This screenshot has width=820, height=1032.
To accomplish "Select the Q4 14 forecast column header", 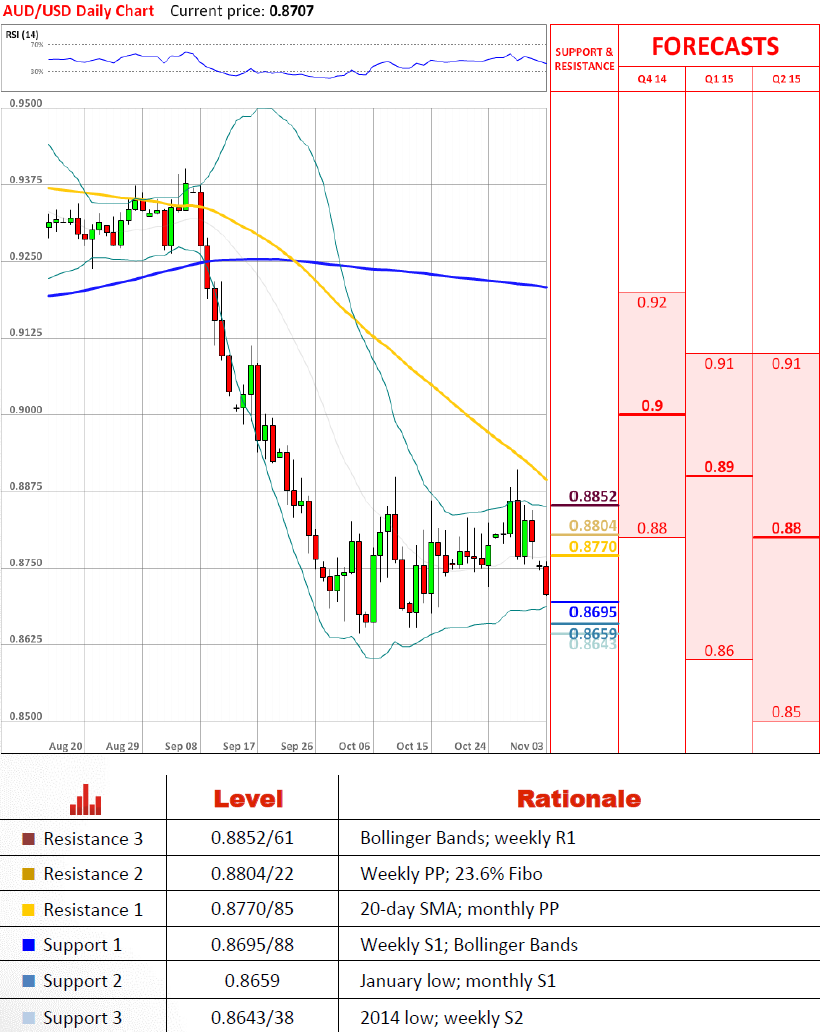I will [x=652, y=79].
